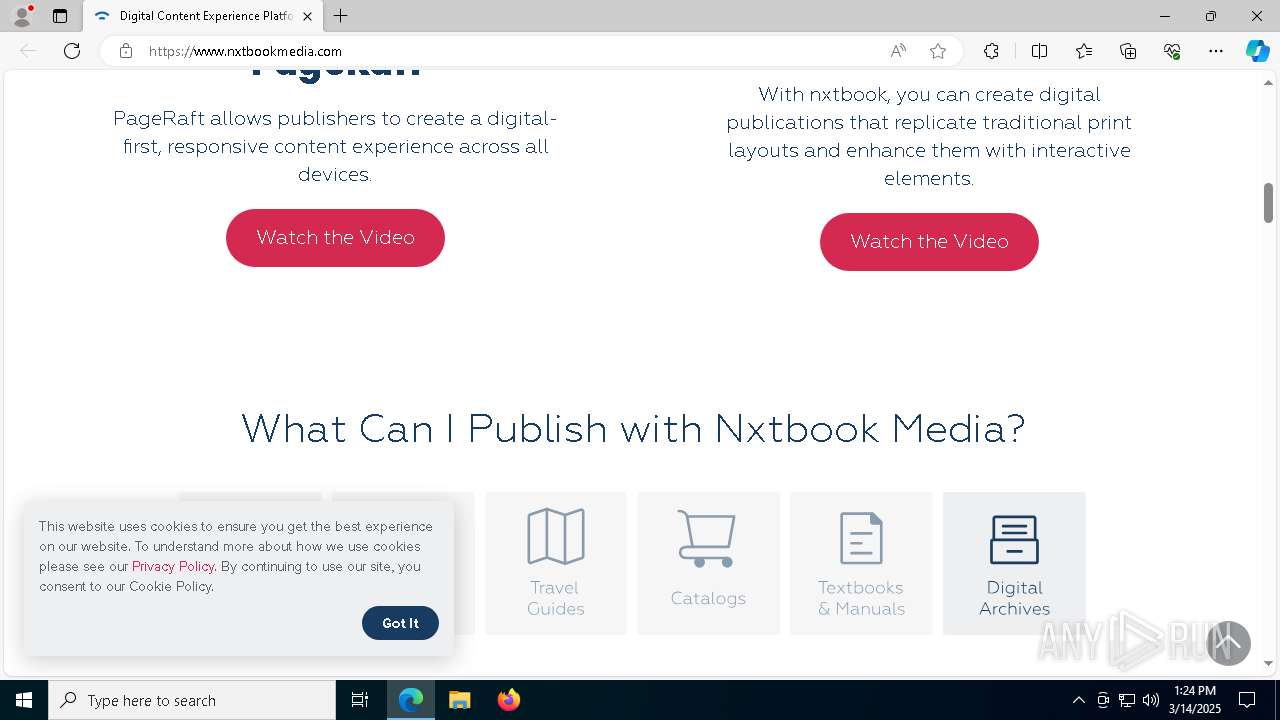Open Collections icon in toolbar
The width and height of the screenshot is (1280, 720).
(1128, 51)
